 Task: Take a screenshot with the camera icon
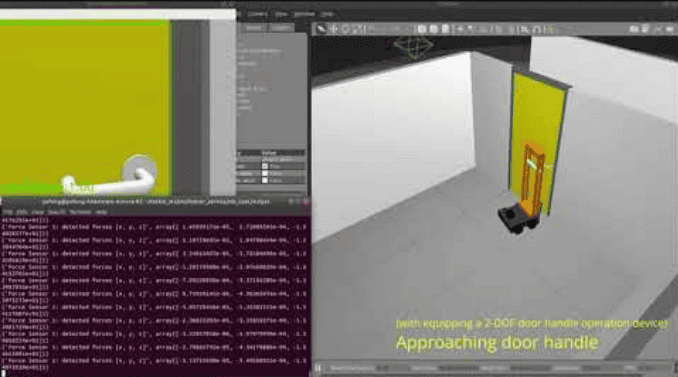pos(634,29)
